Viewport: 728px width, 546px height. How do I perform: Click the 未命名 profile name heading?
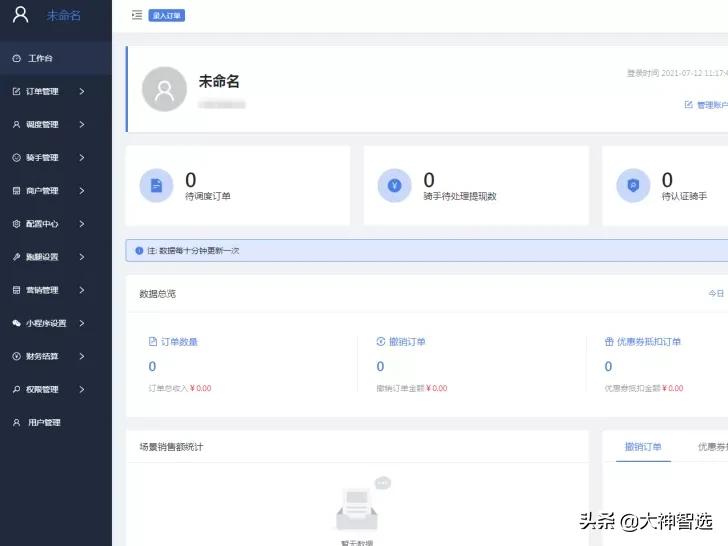coord(219,81)
